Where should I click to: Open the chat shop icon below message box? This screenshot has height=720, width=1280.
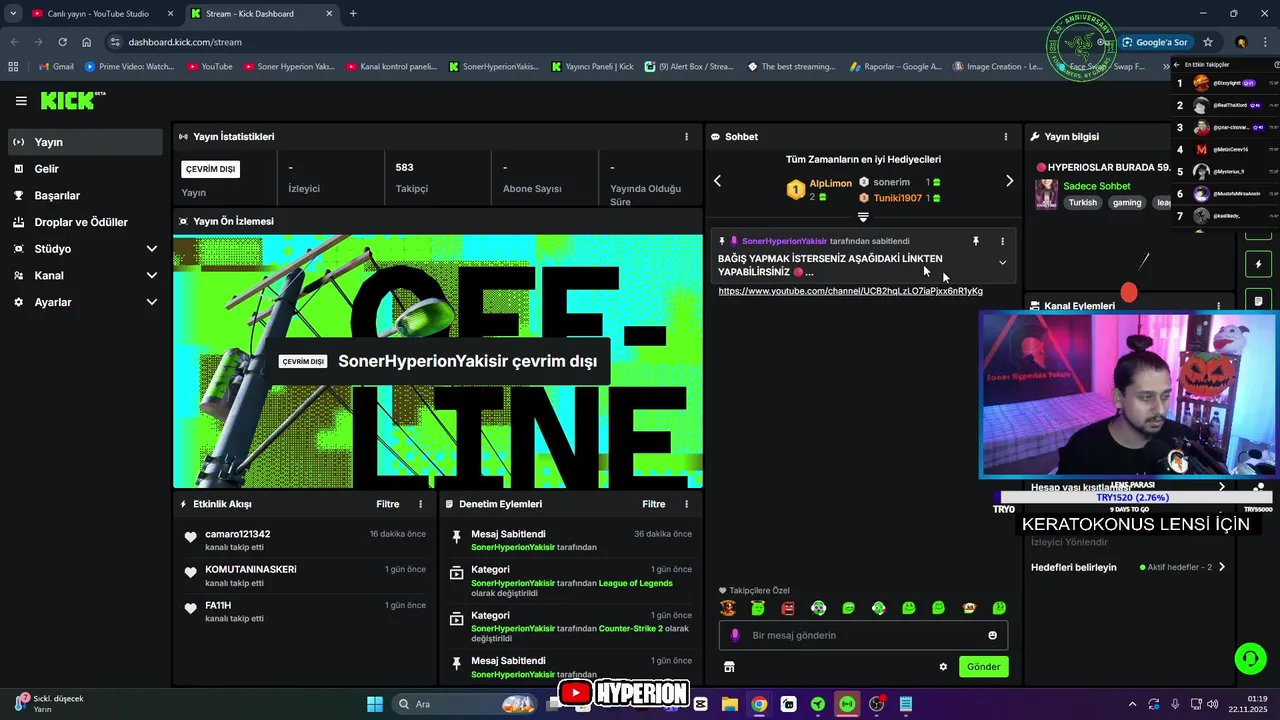tap(729, 667)
